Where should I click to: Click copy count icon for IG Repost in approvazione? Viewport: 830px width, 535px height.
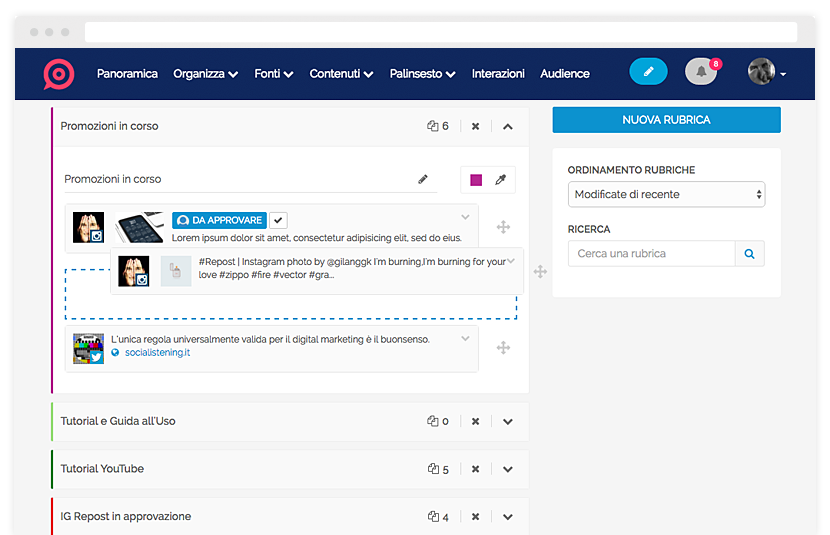tap(433, 516)
